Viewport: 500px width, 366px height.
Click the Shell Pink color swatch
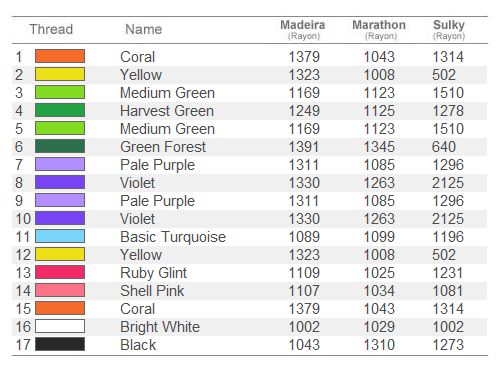[60, 290]
